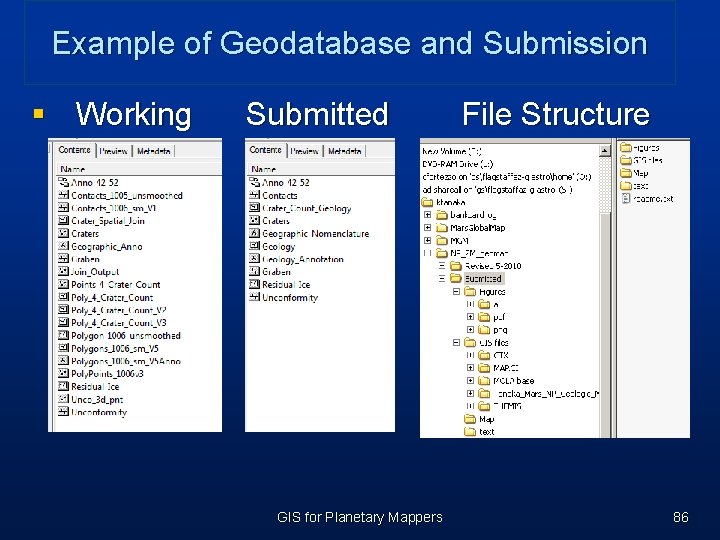Select the Contacts_1005_unsmoothed feature class icon

pyautogui.click(x=63, y=195)
